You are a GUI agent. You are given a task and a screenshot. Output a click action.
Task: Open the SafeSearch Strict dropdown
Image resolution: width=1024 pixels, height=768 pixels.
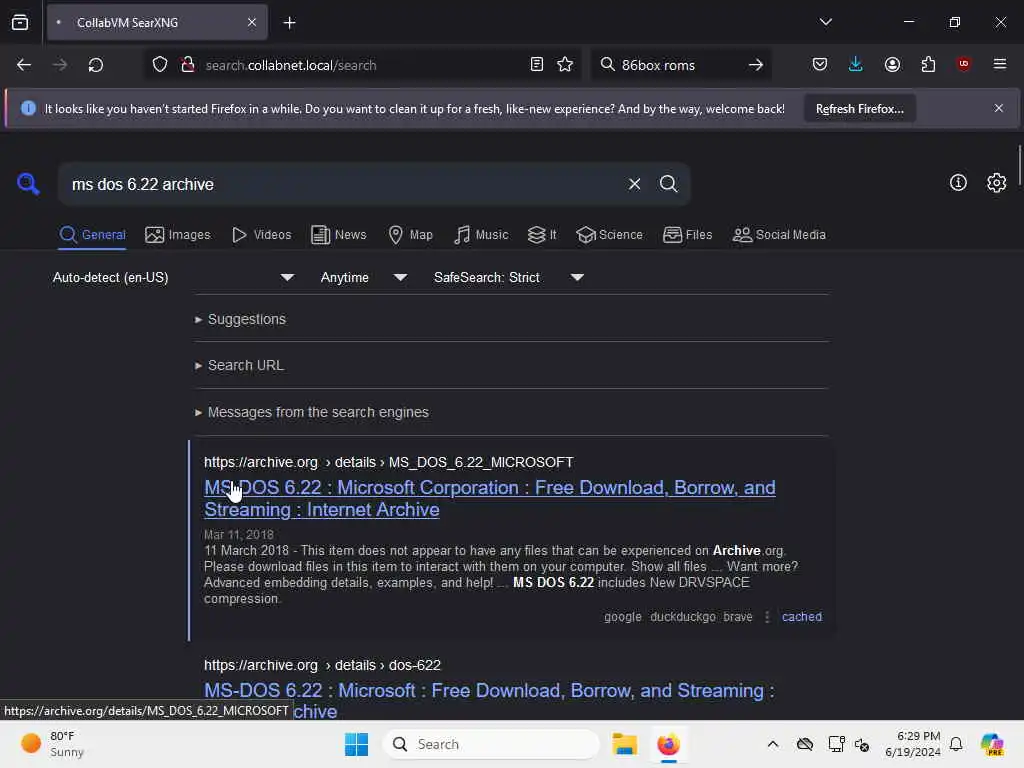[x=509, y=278]
